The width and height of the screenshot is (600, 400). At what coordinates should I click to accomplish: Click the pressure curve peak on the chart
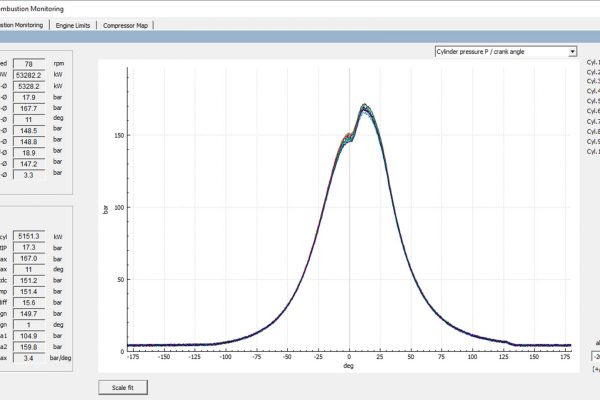click(x=365, y=107)
